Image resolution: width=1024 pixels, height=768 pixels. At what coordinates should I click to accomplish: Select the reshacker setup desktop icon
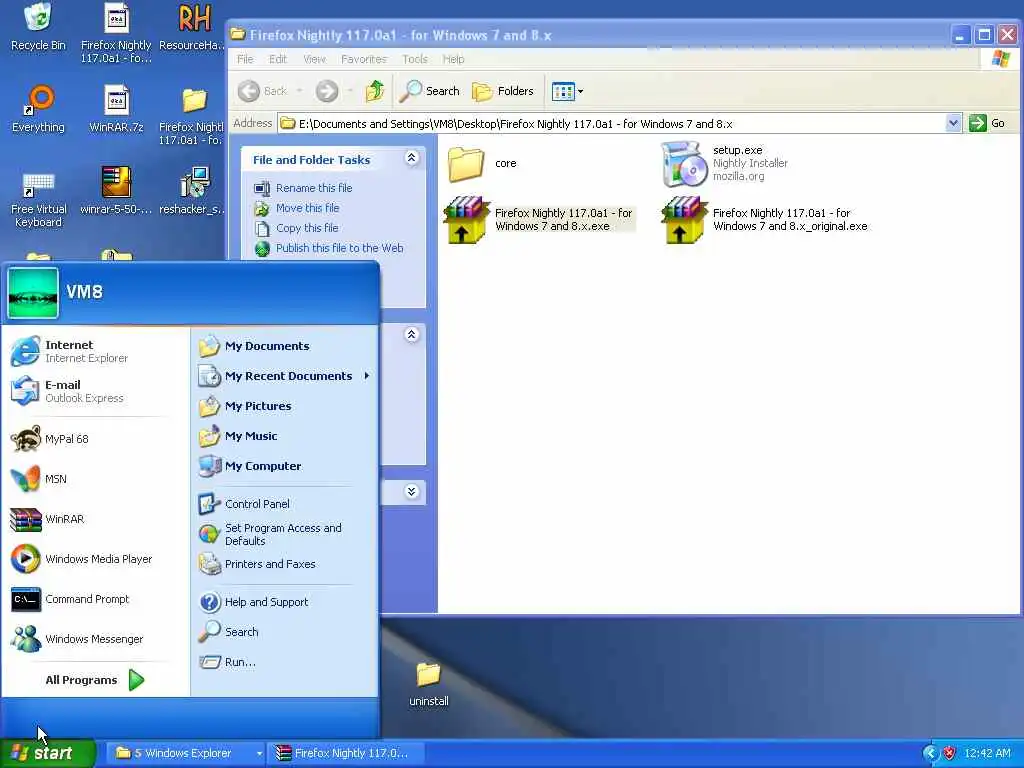coord(193,191)
